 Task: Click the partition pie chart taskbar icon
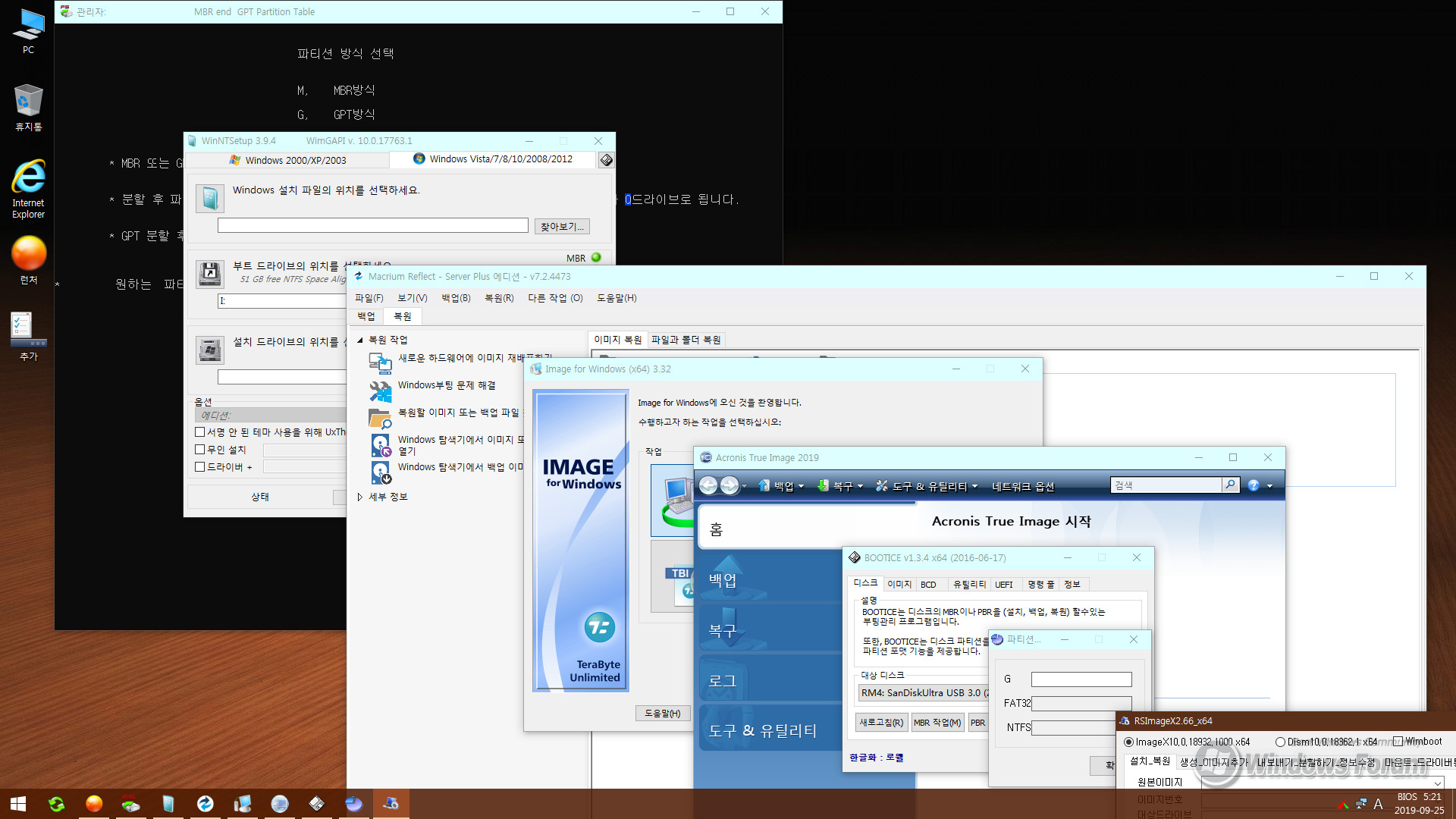pyautogui.click(x=353, y=804)
